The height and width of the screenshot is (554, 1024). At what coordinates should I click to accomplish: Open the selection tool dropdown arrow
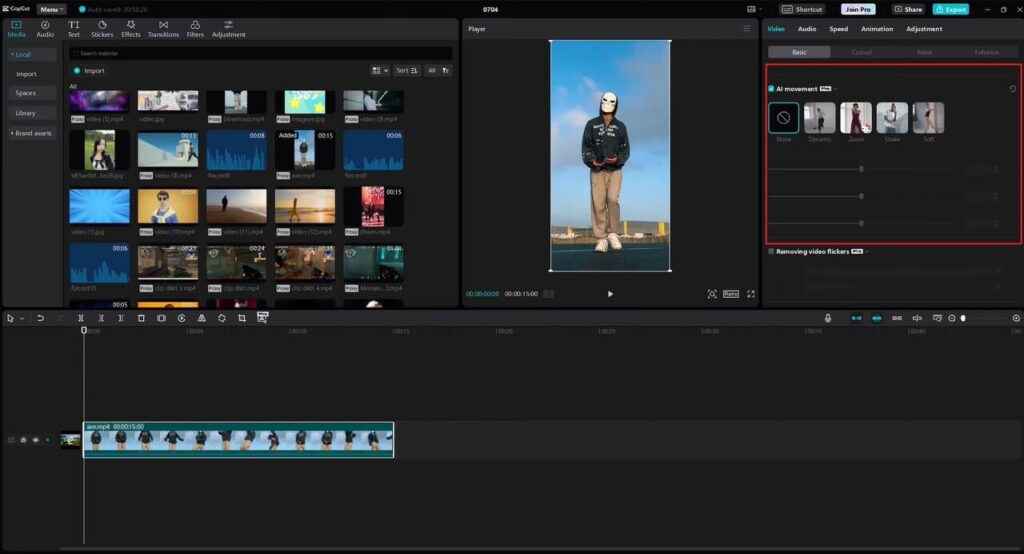22,319
